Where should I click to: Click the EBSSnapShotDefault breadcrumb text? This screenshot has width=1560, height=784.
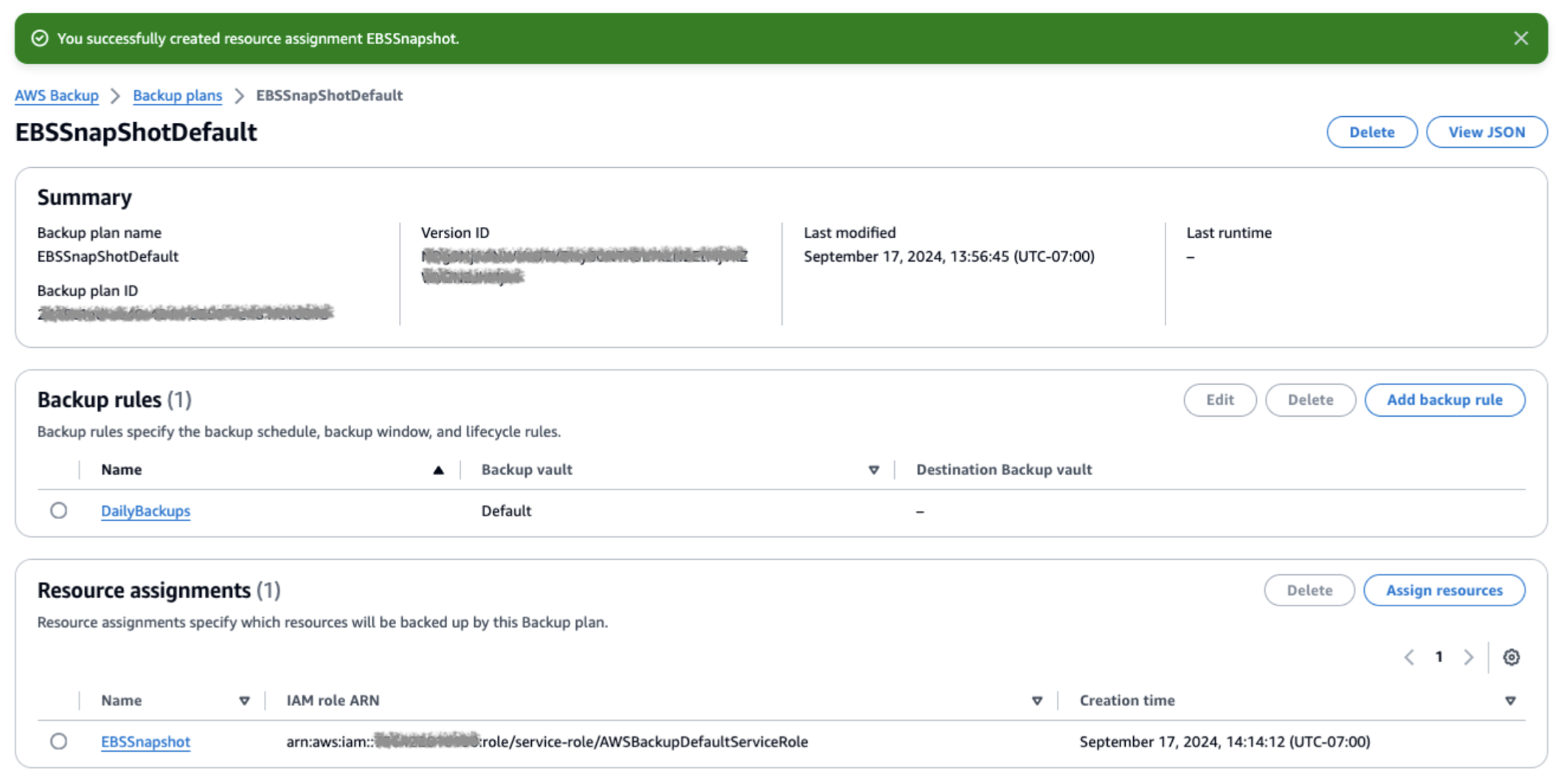[x=329, y=95]
